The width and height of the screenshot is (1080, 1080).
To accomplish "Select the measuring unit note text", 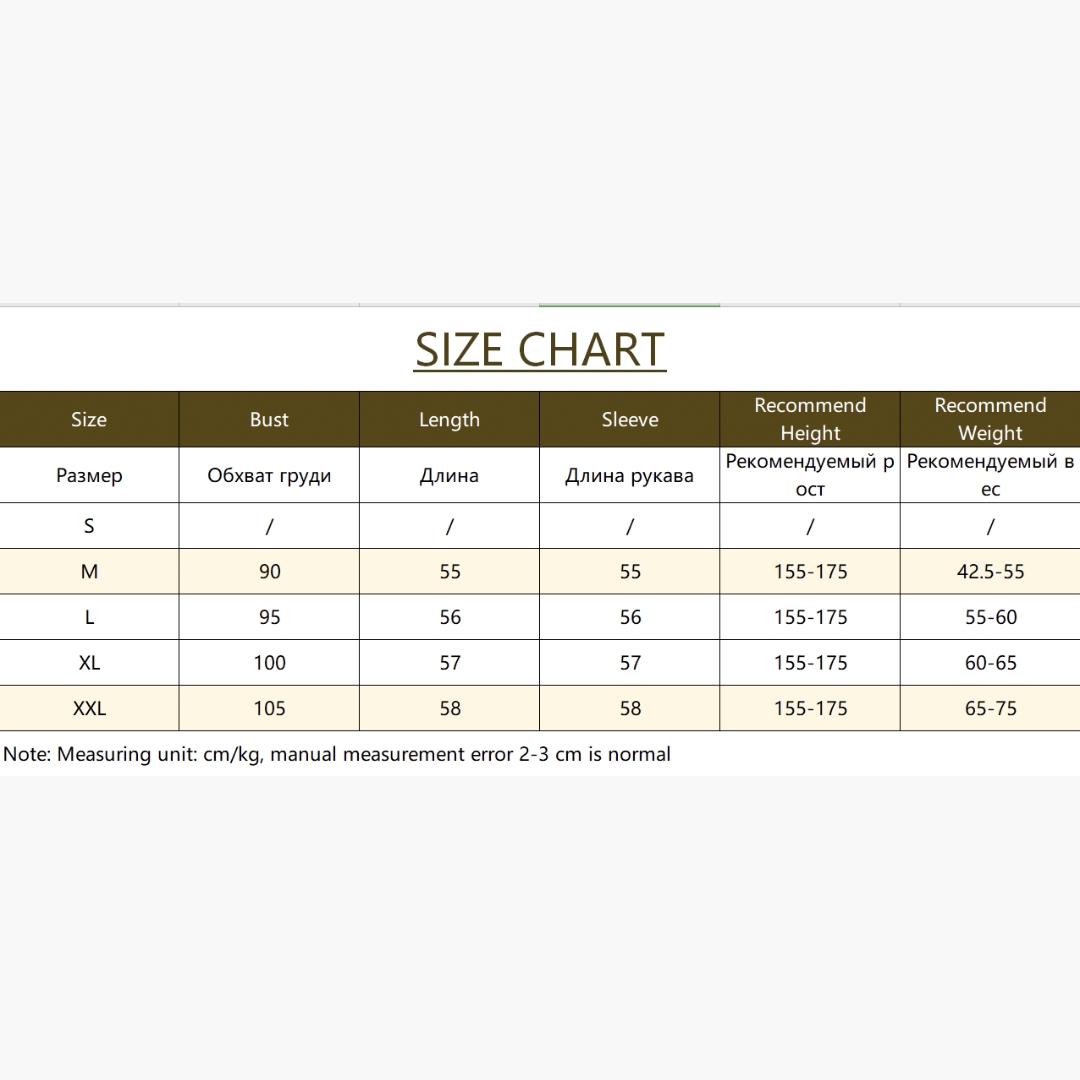I will tap(337, 754).
